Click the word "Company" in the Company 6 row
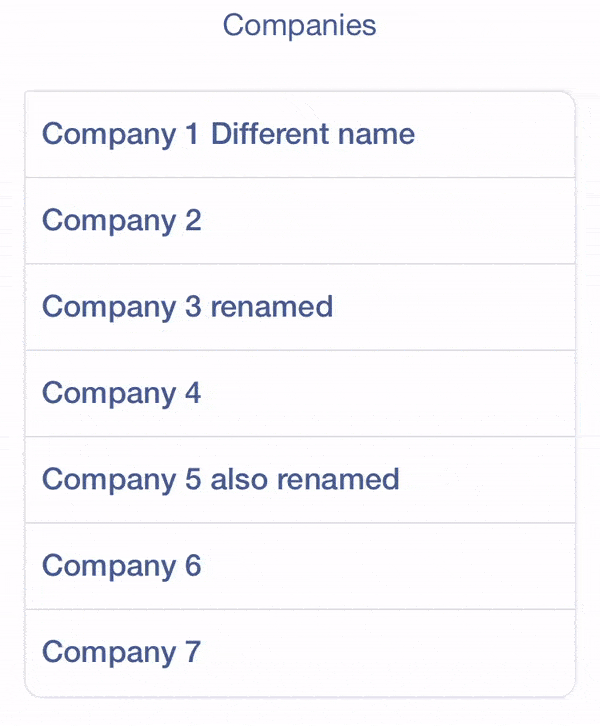 (108, 566)
